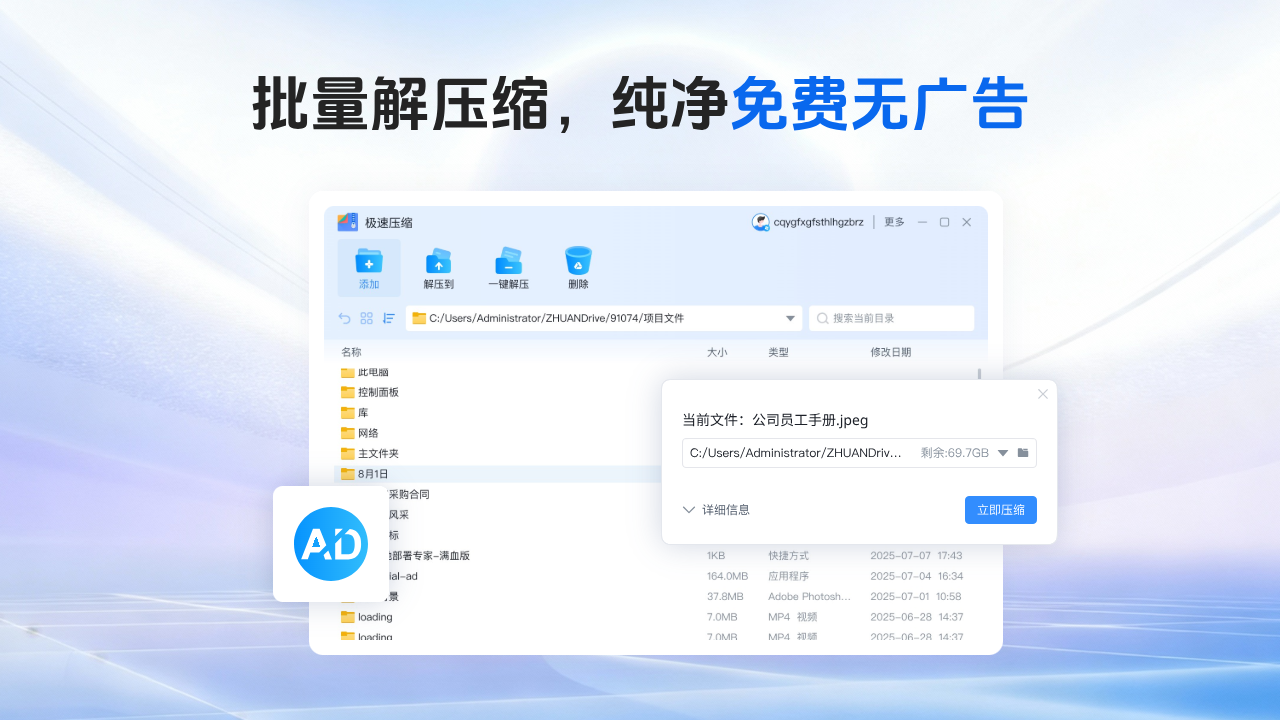Viewport: 1280px width, 720px height.
Task: Use the 一键解压 one-click extract icon
Action: click(509, 263)
